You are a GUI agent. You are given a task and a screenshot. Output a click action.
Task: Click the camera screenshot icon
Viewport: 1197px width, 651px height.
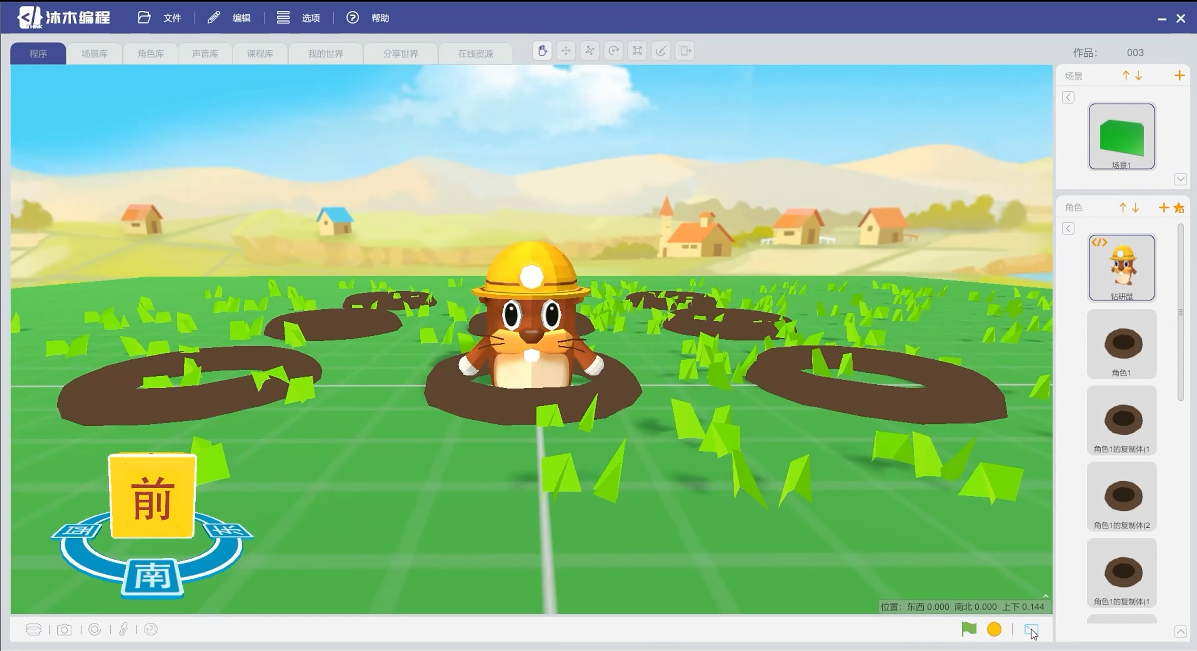click(x=64, y=630)
